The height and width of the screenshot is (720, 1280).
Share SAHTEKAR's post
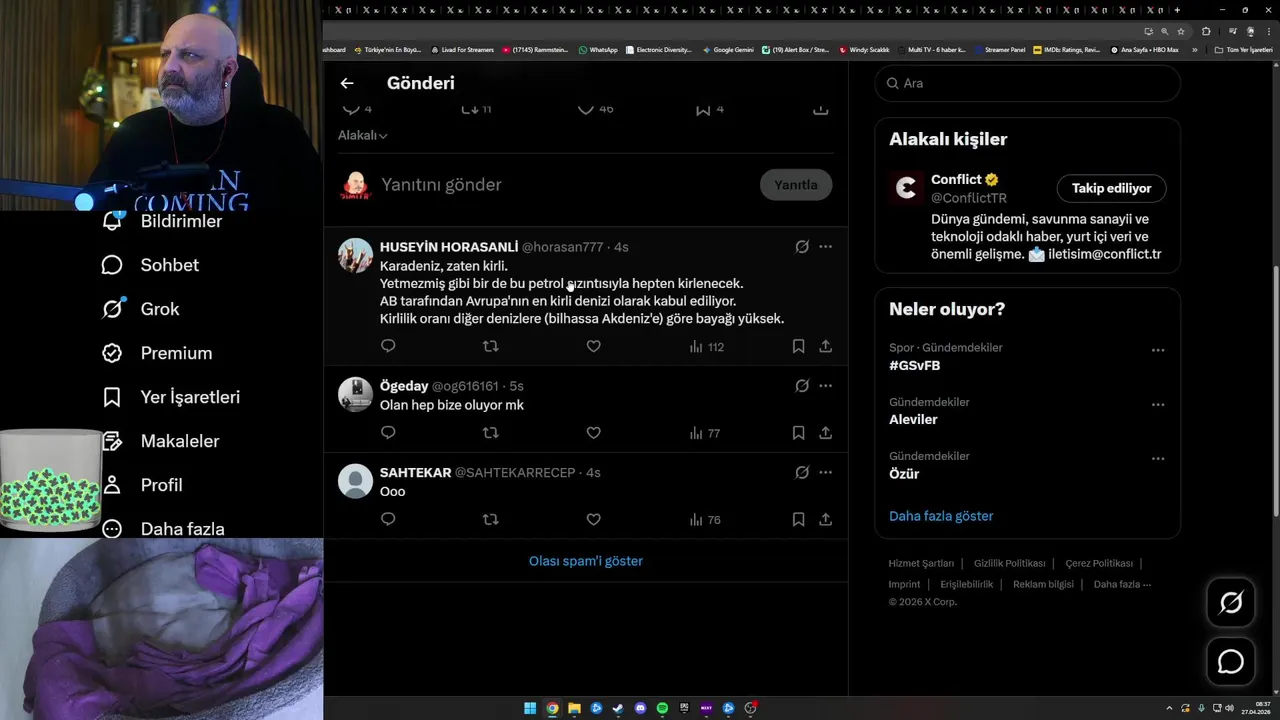click(825, 519)
